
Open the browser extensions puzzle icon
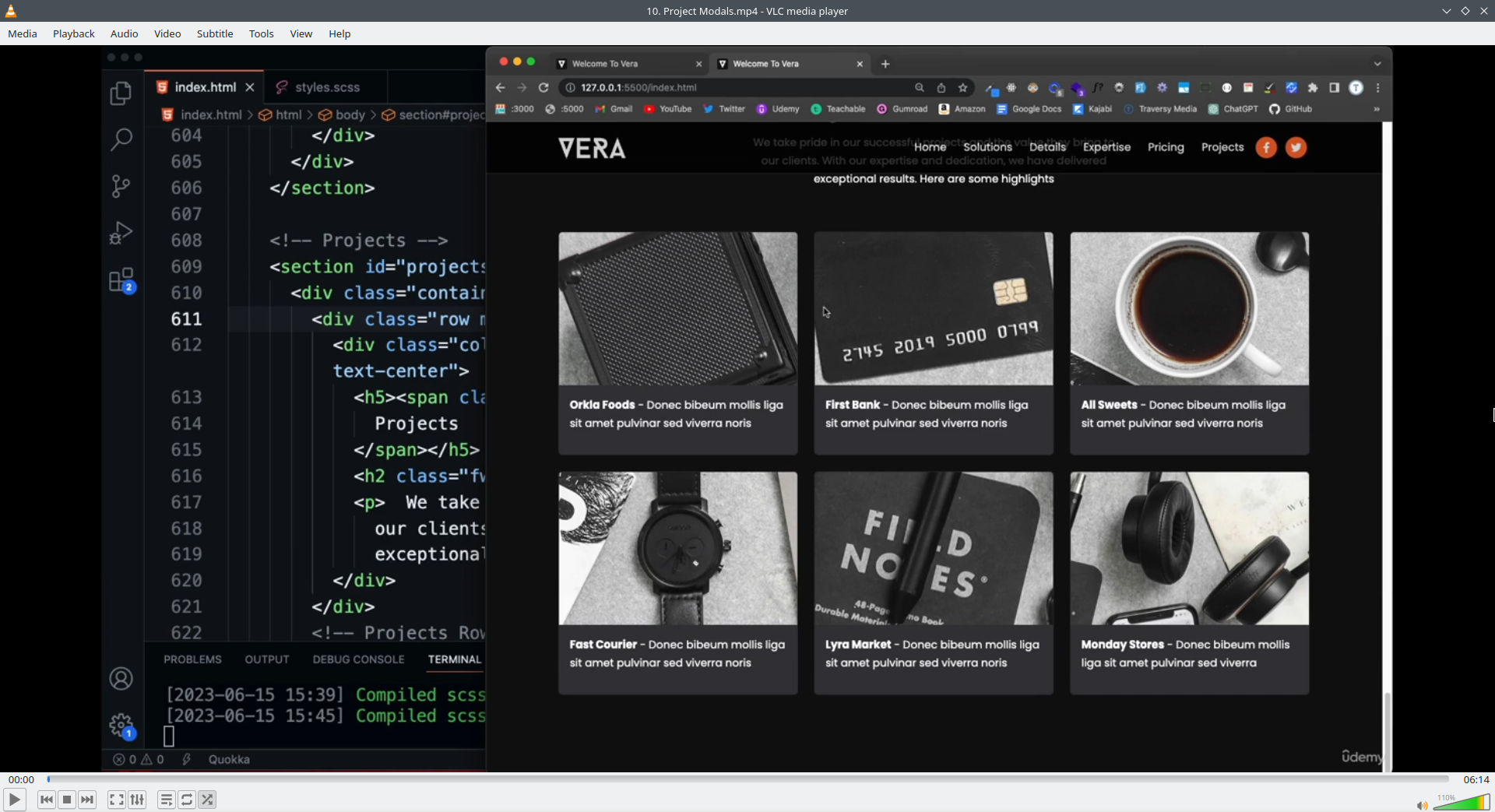1313,88
